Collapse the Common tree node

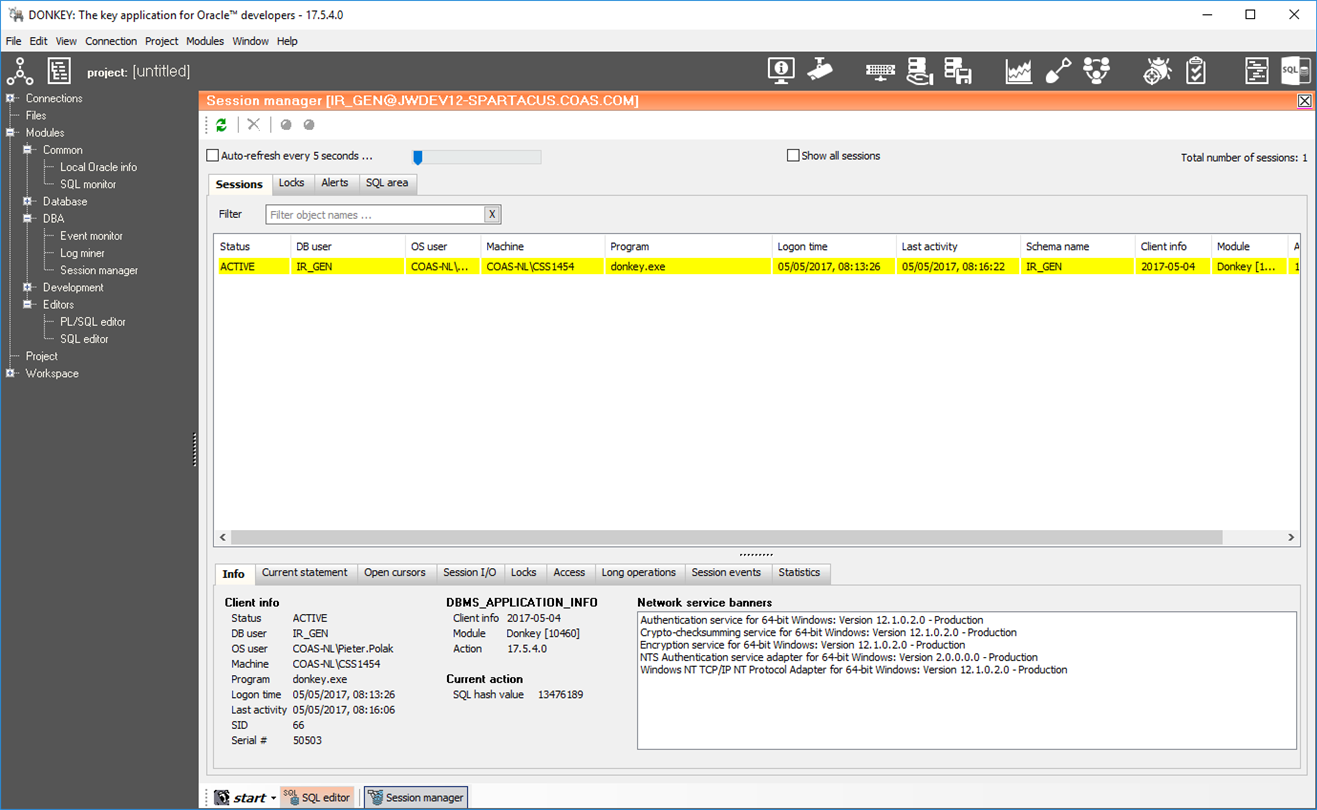coord(28,150)
